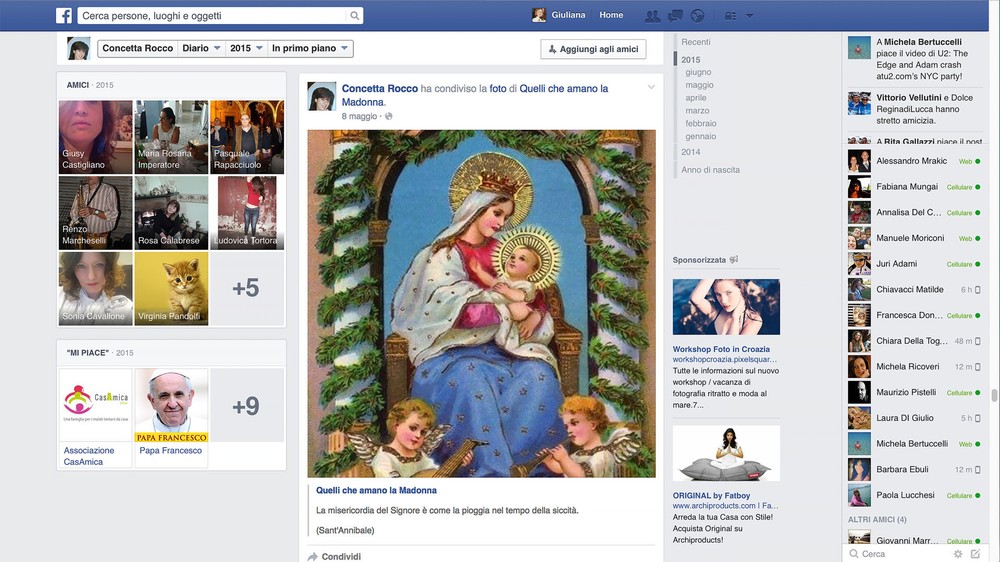Image resolution: width=1000 pixels, height=562 pixels.
Task: Open Associazione CasAmica page link
Action: (x=89, y=456)
